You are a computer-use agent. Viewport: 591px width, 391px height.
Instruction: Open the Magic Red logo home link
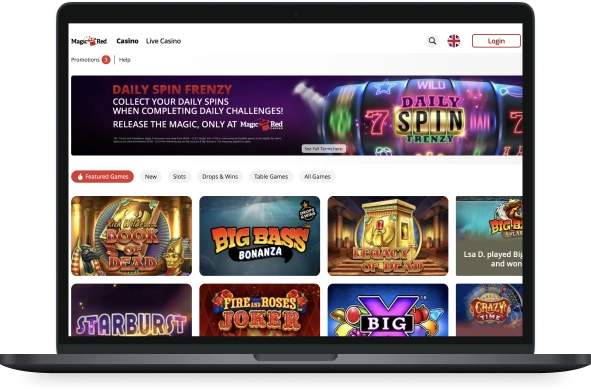pos(89,41)
